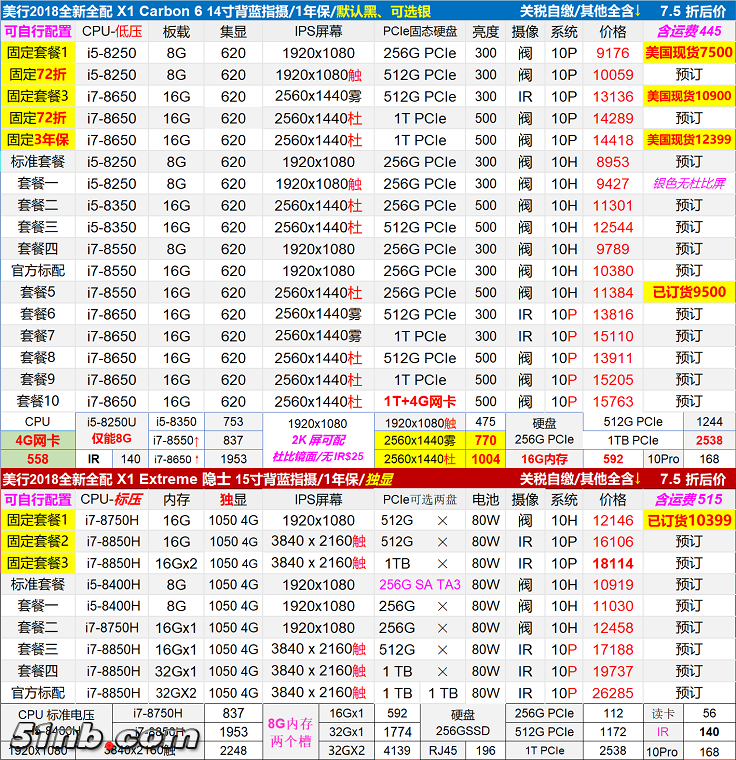Click the price "10380"
This screenshot has width=736, height=760.
click(613, 271)
